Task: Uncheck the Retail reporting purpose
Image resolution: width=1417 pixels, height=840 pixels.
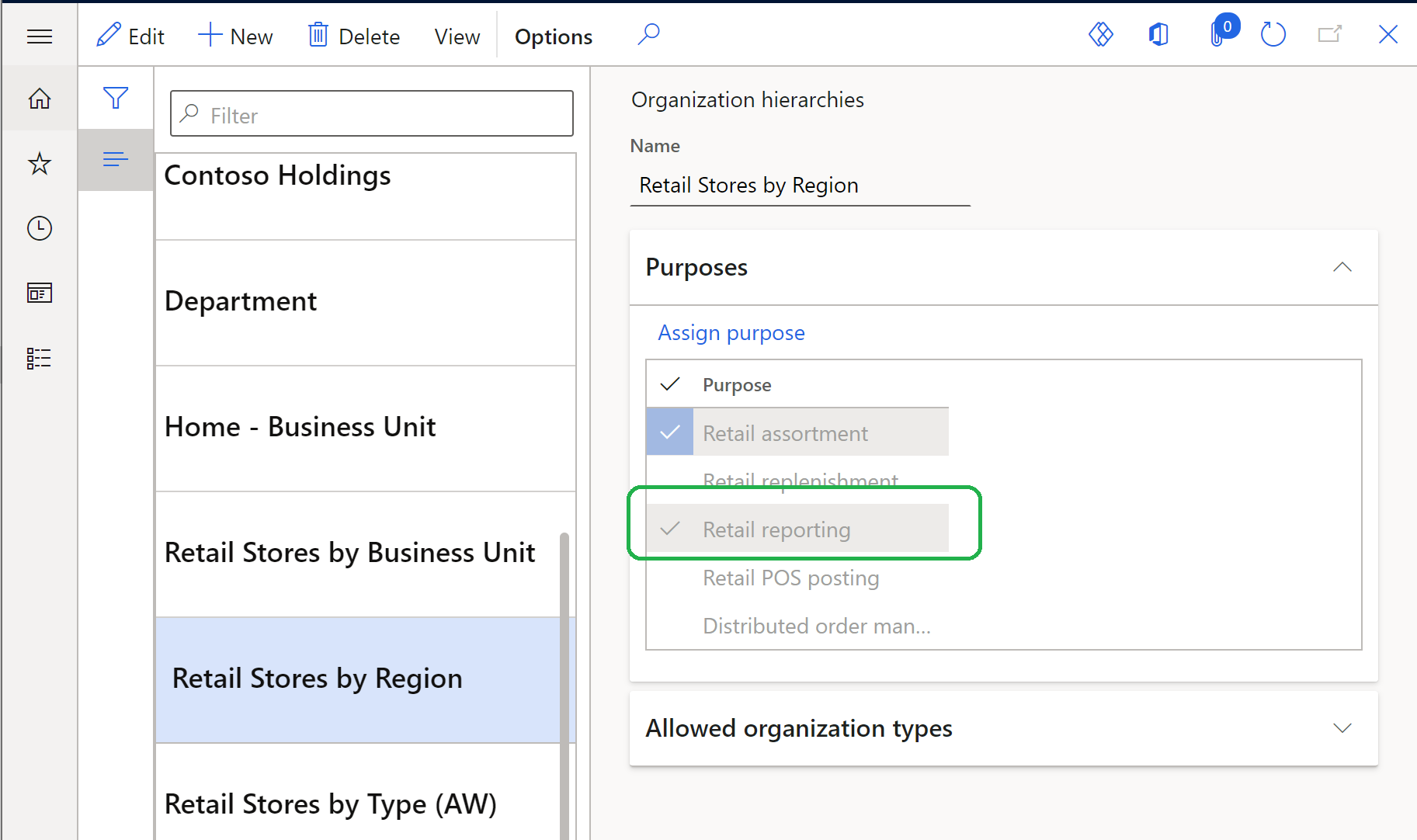Action: tap(669, 528)
